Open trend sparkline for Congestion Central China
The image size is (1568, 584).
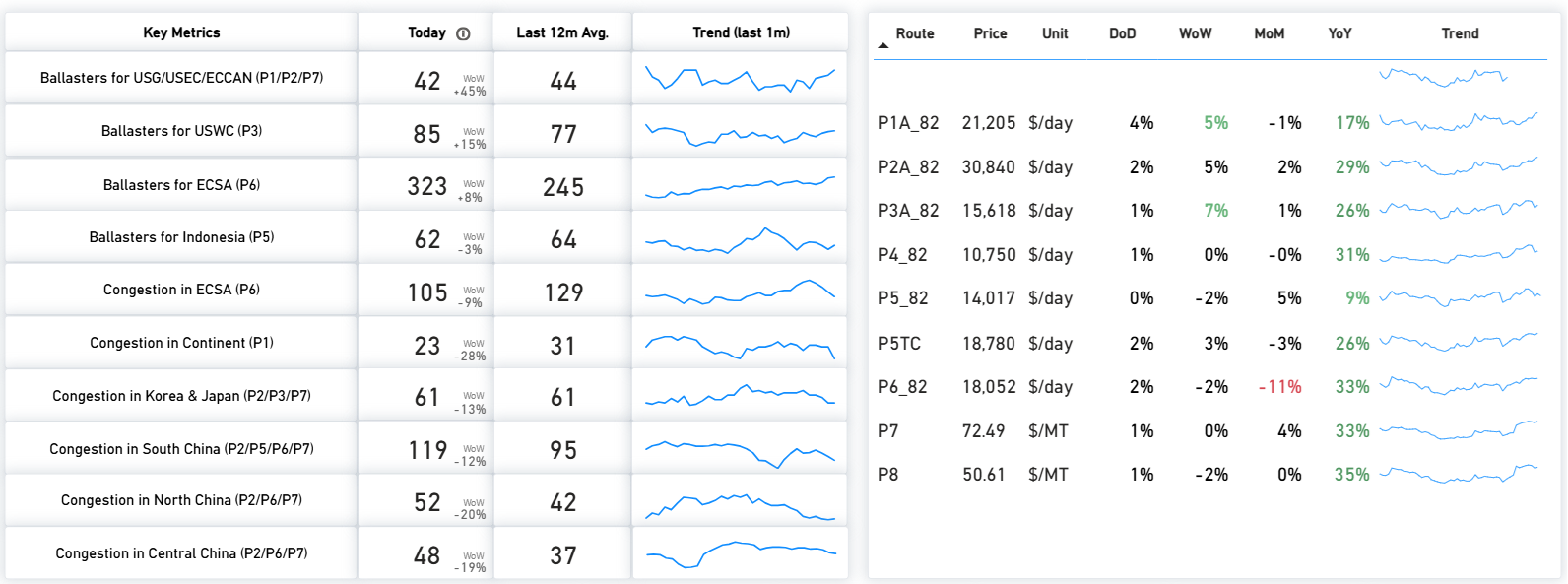click(740, 554)
